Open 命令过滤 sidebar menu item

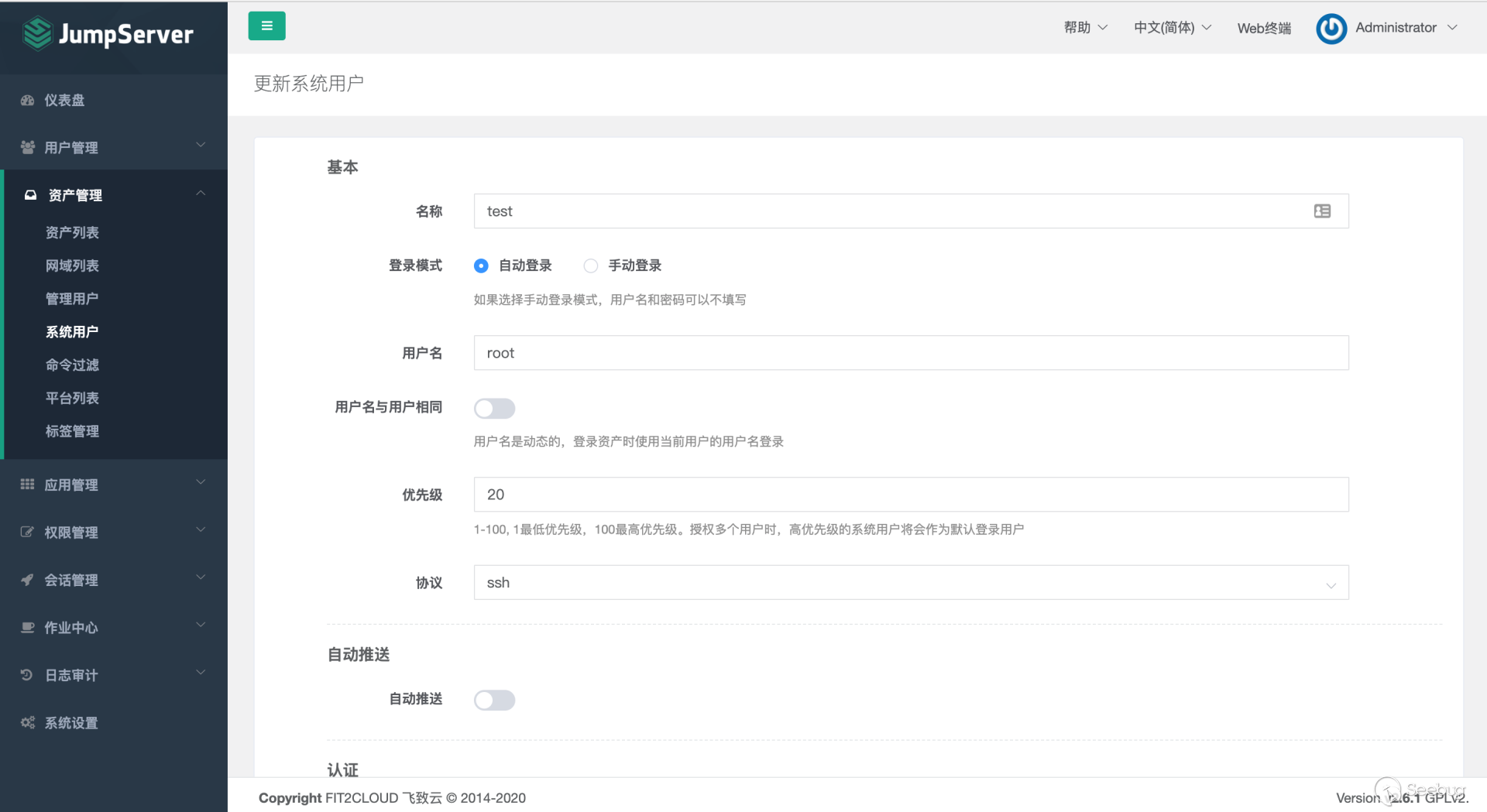tap(72, 365)
